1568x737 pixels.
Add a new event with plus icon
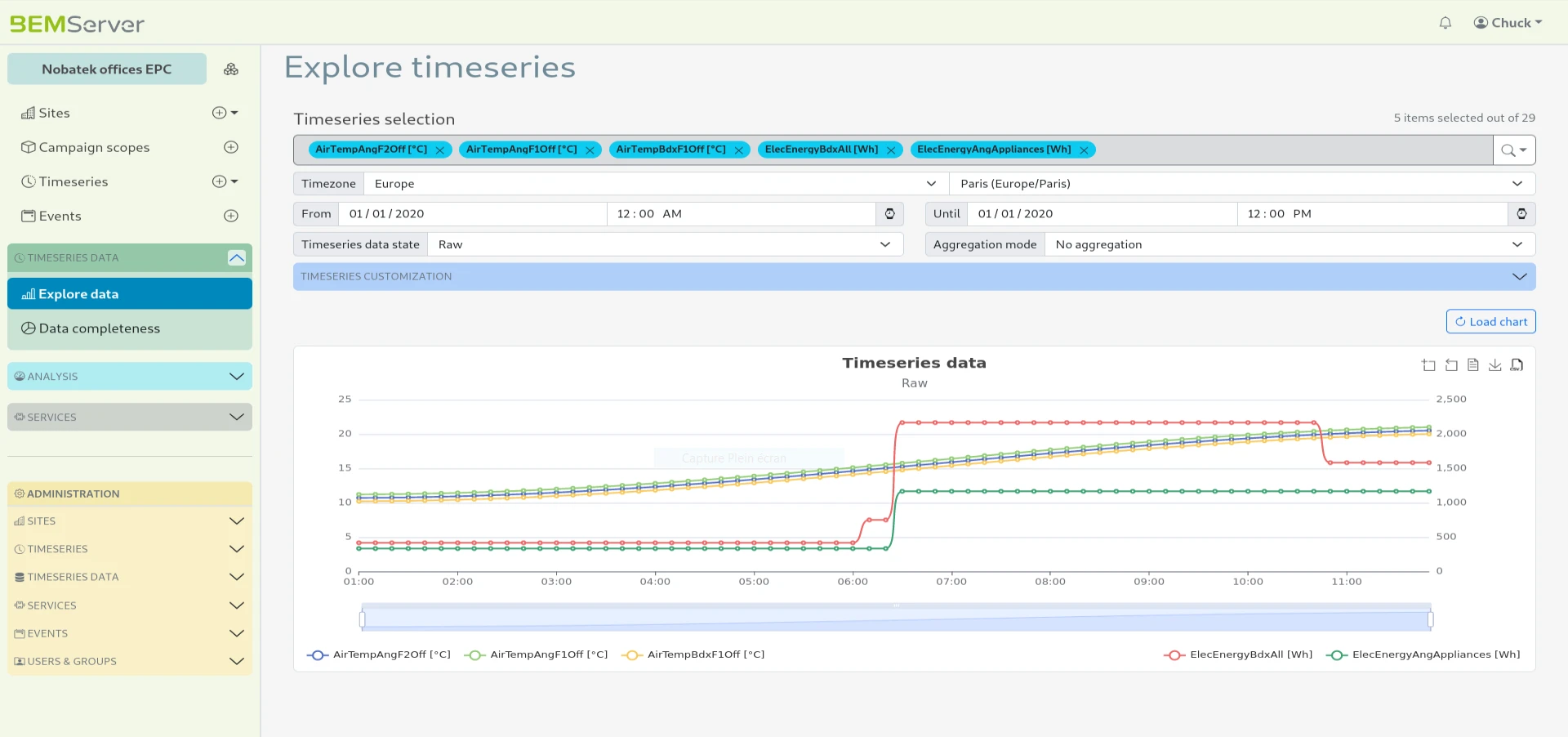(x=231, y=216)
